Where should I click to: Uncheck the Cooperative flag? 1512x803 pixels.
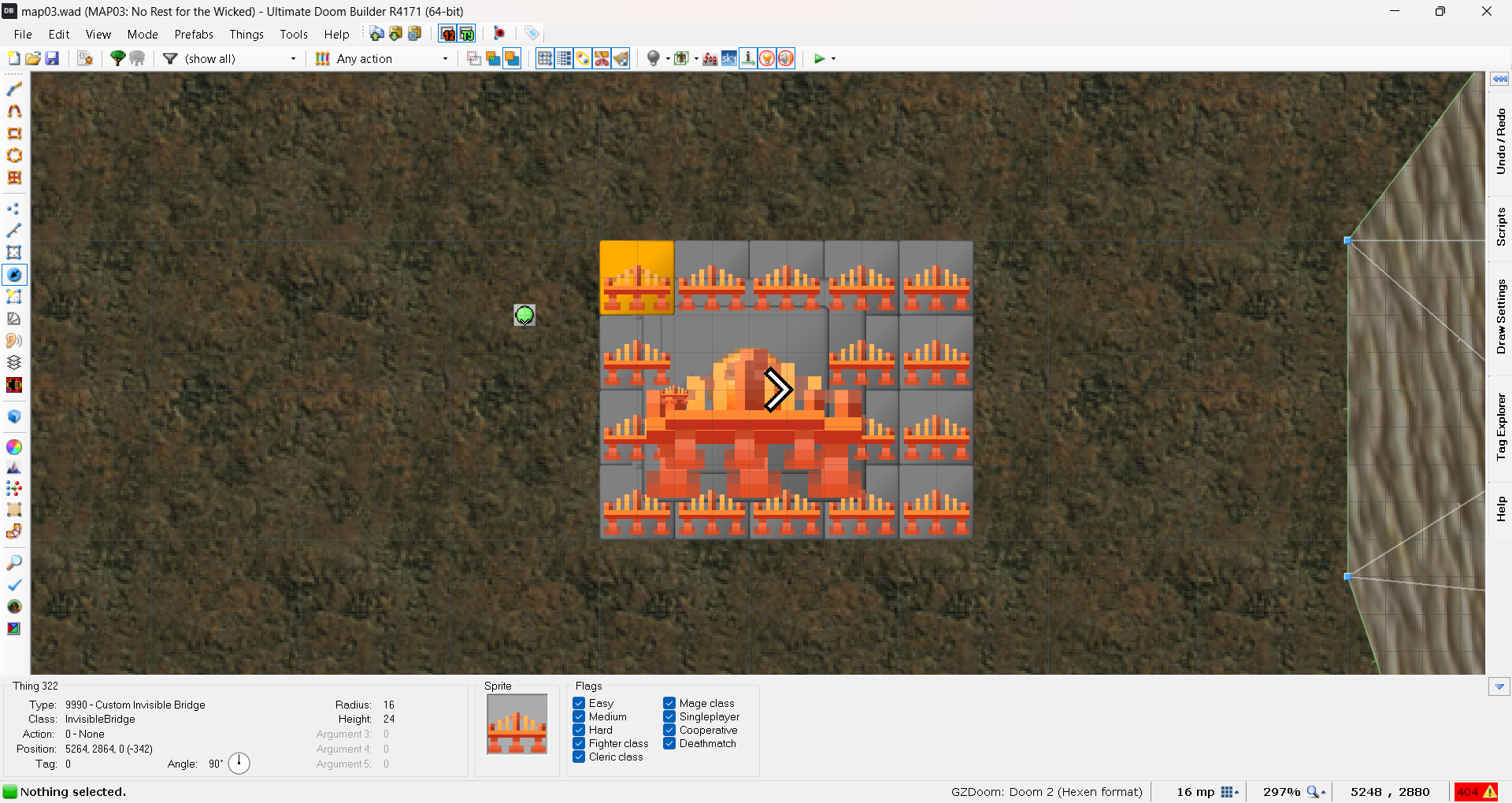pos(669,730)
